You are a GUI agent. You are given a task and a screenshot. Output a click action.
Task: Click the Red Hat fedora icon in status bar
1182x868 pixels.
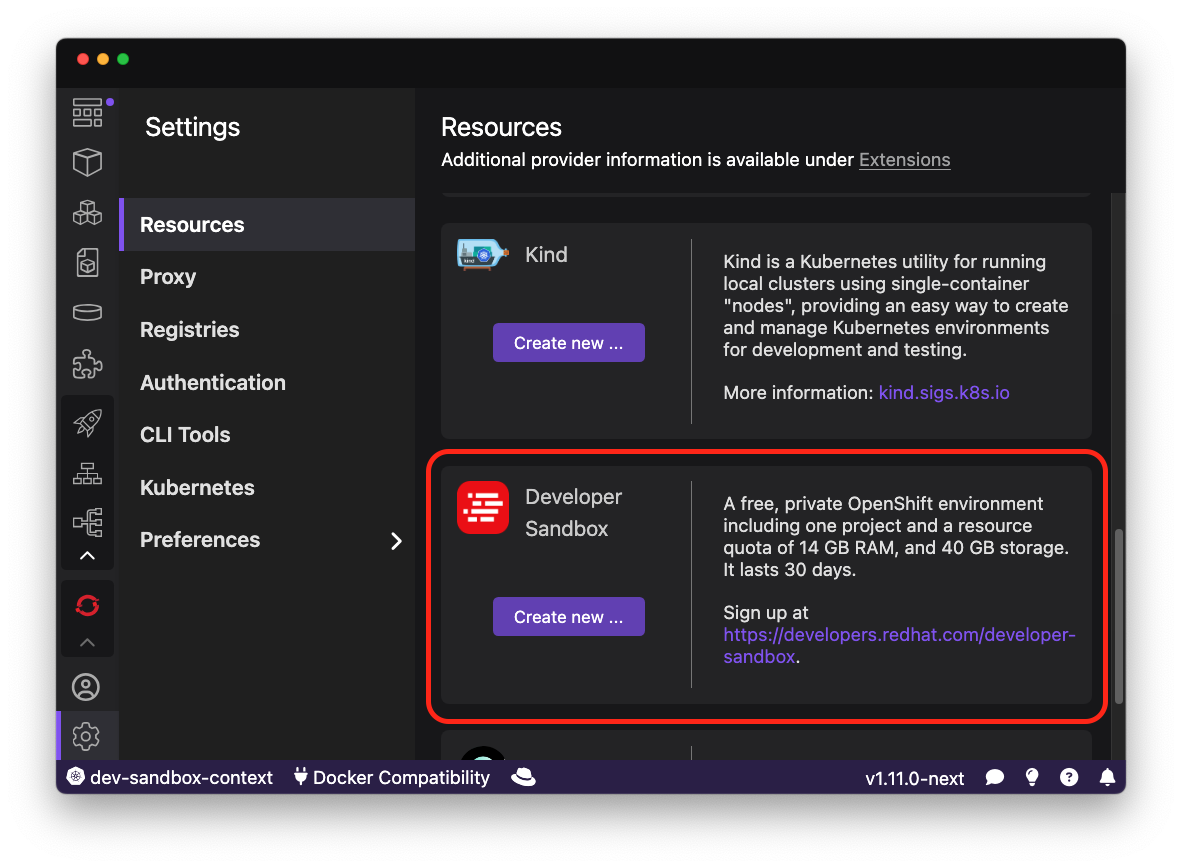pyautogui.click(x=523, y=778)
